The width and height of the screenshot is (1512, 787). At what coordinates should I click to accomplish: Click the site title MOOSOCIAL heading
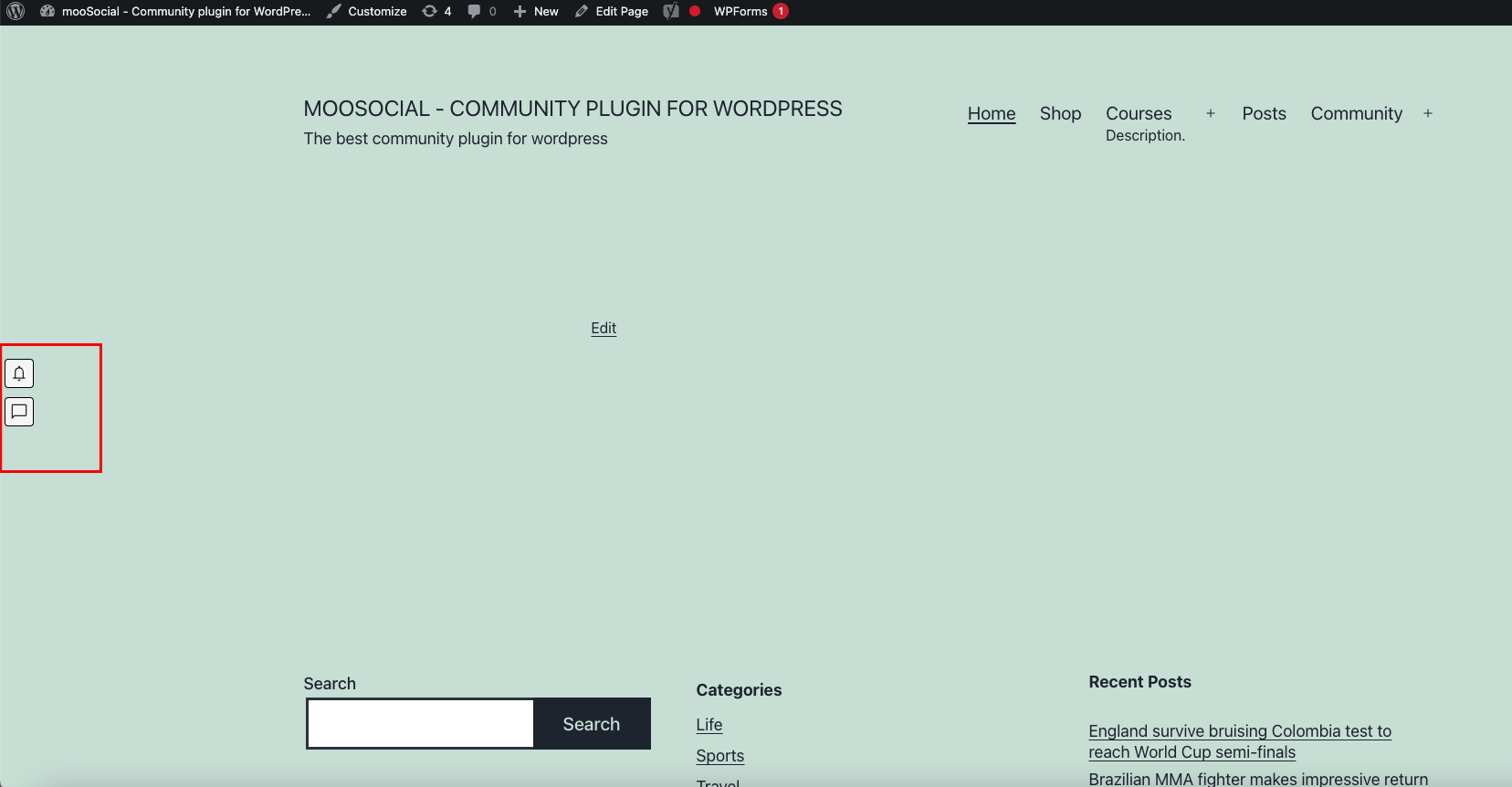(x=572, y=109)
